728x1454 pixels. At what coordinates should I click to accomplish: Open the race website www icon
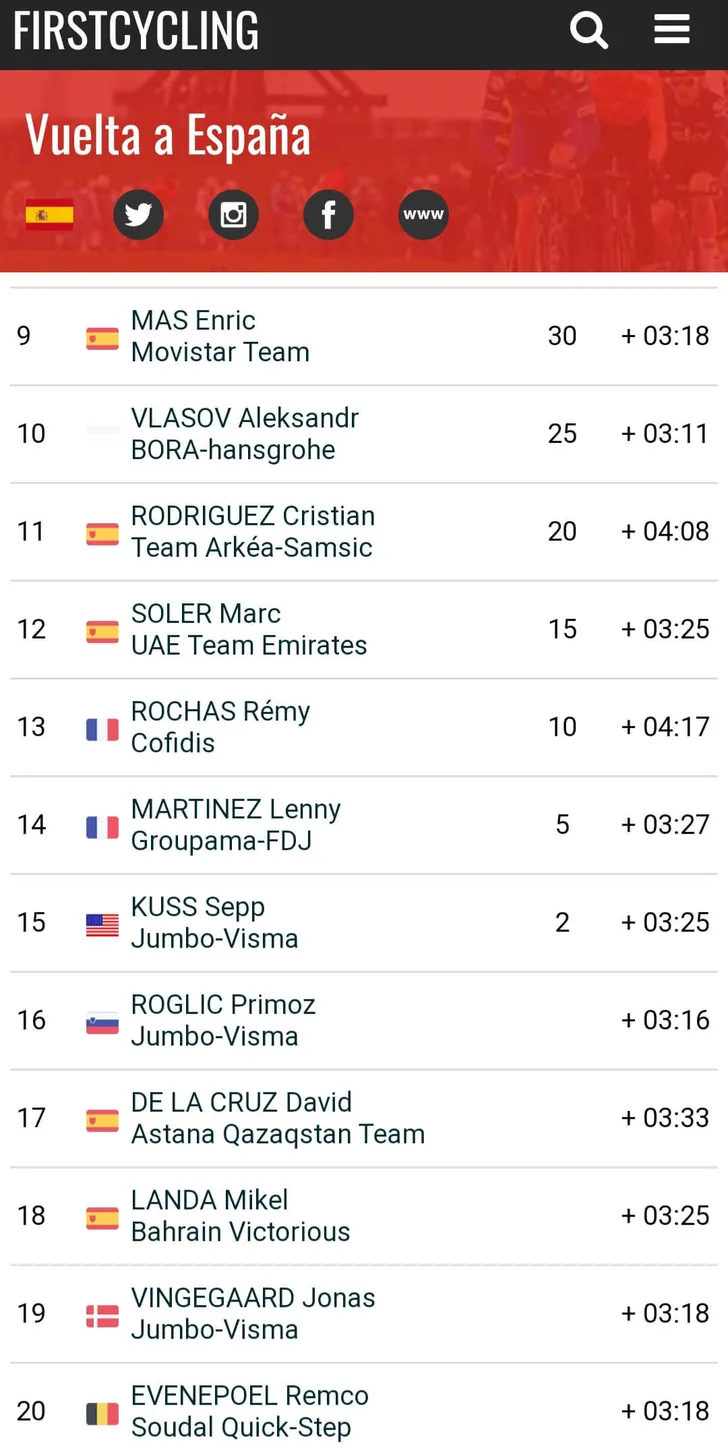click(423, 214)
